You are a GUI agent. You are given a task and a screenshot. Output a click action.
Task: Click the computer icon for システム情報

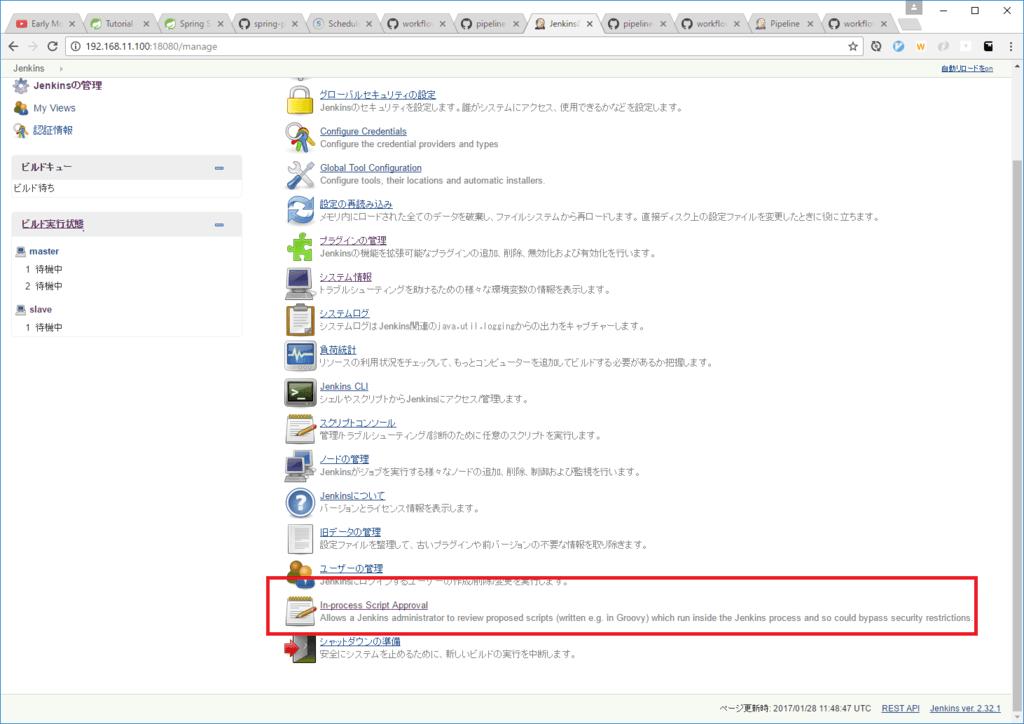coord(300,283)
